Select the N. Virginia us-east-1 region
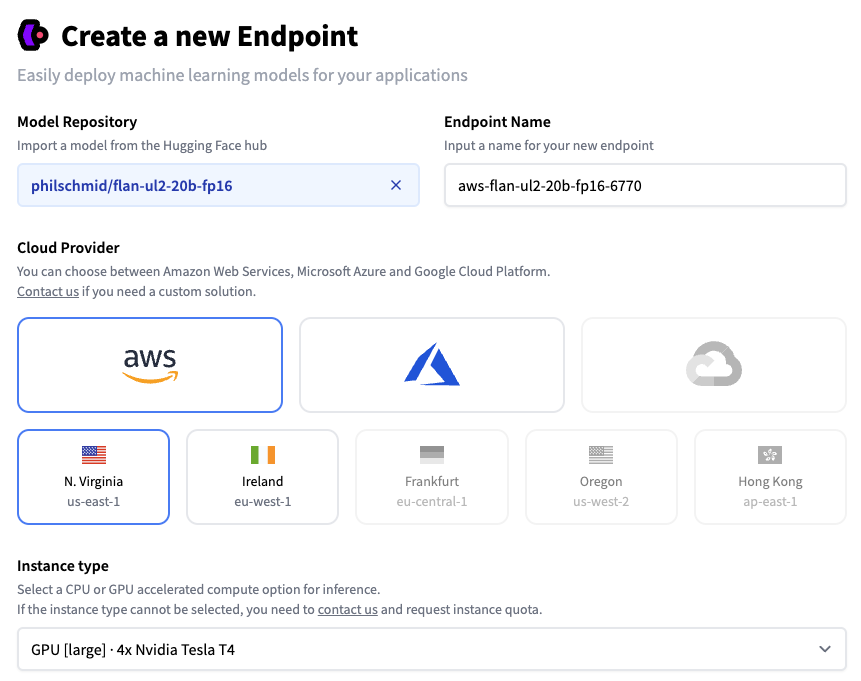 click(93, 477)
